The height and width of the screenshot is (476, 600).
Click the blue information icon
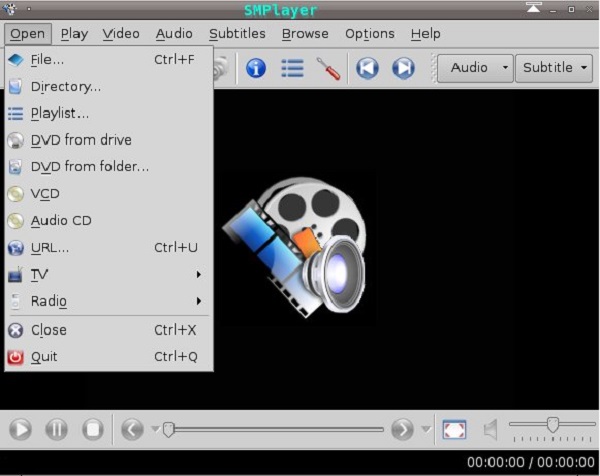coord(256,68)
